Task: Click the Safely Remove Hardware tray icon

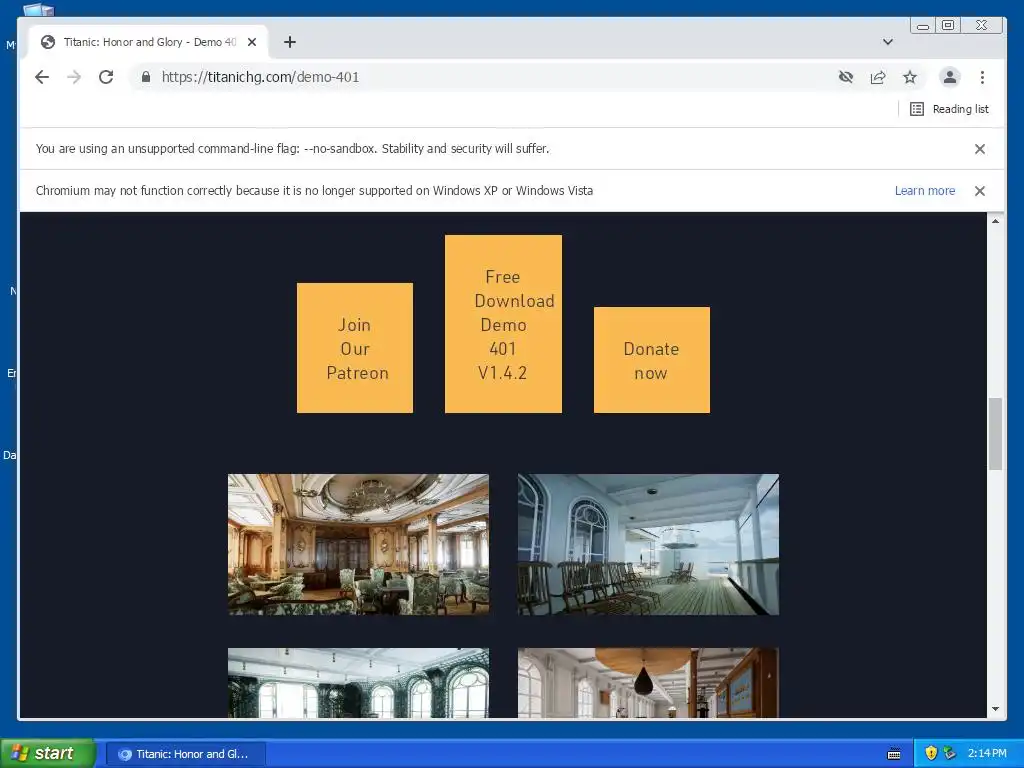Action: pyautogui.click(x=950, y=753)
